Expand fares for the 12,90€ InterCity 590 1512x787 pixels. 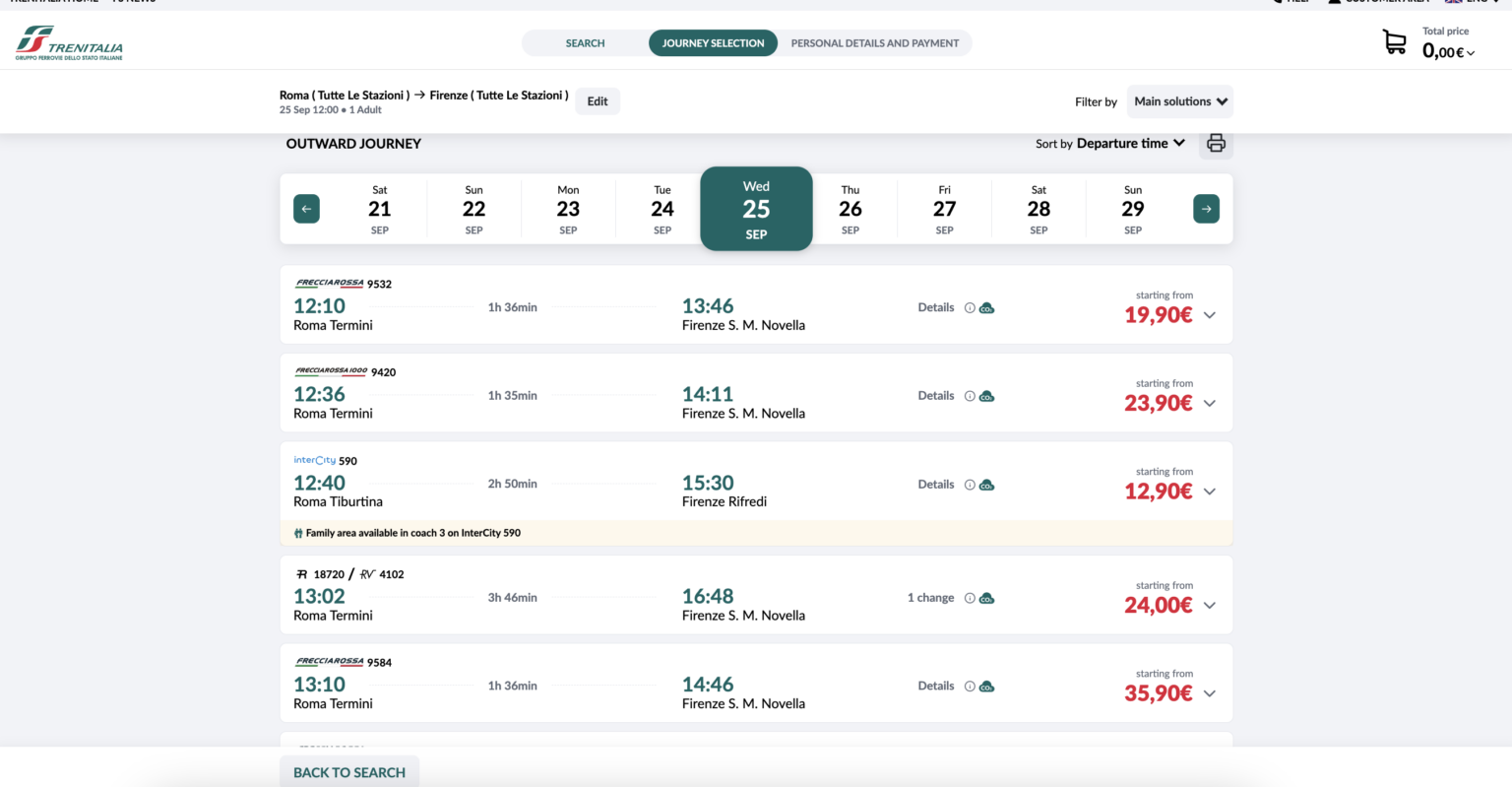(1209, 491)
